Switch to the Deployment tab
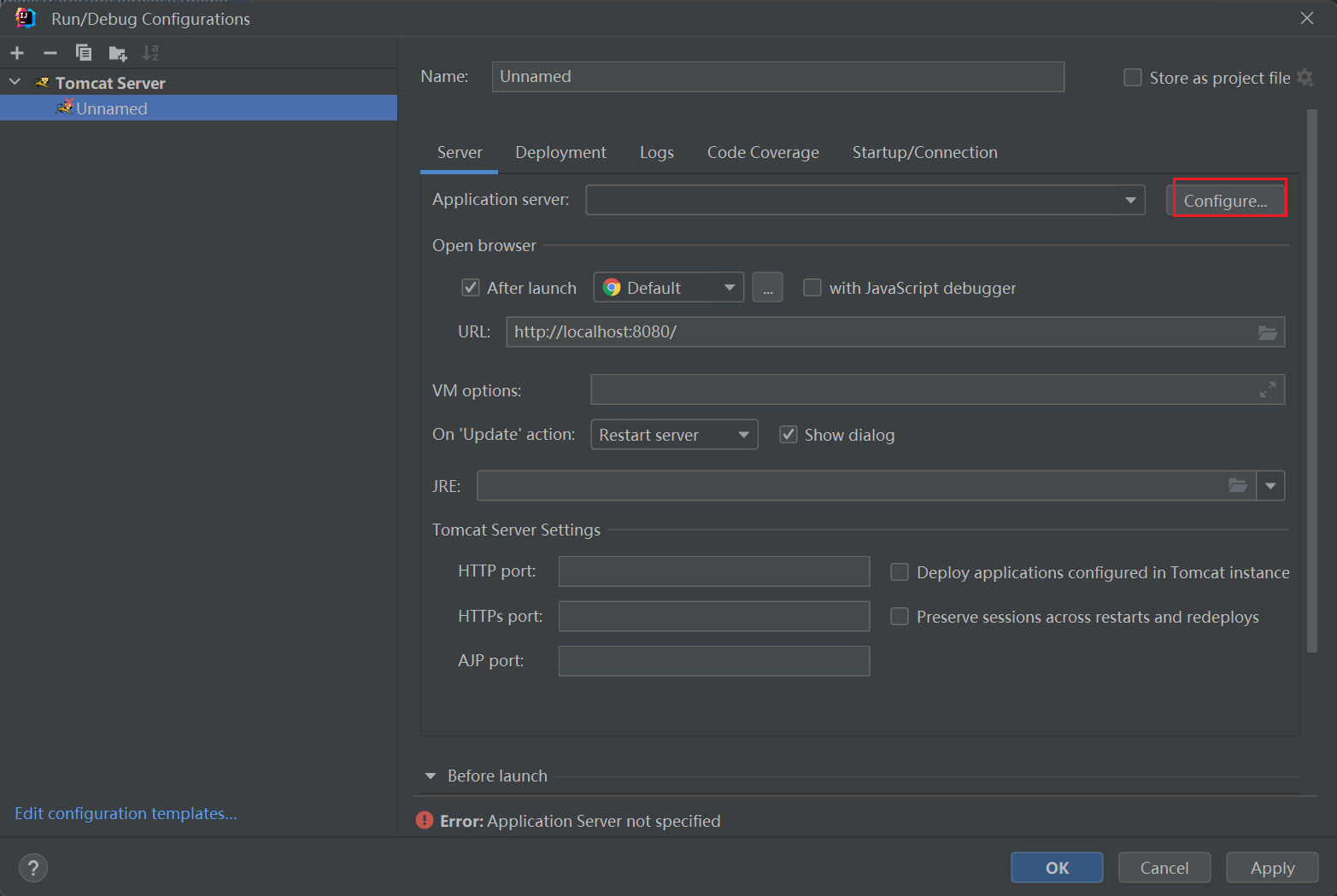The height and width of the screenshot is (896, 1337). pyautogui.click(x=560, y=152)
